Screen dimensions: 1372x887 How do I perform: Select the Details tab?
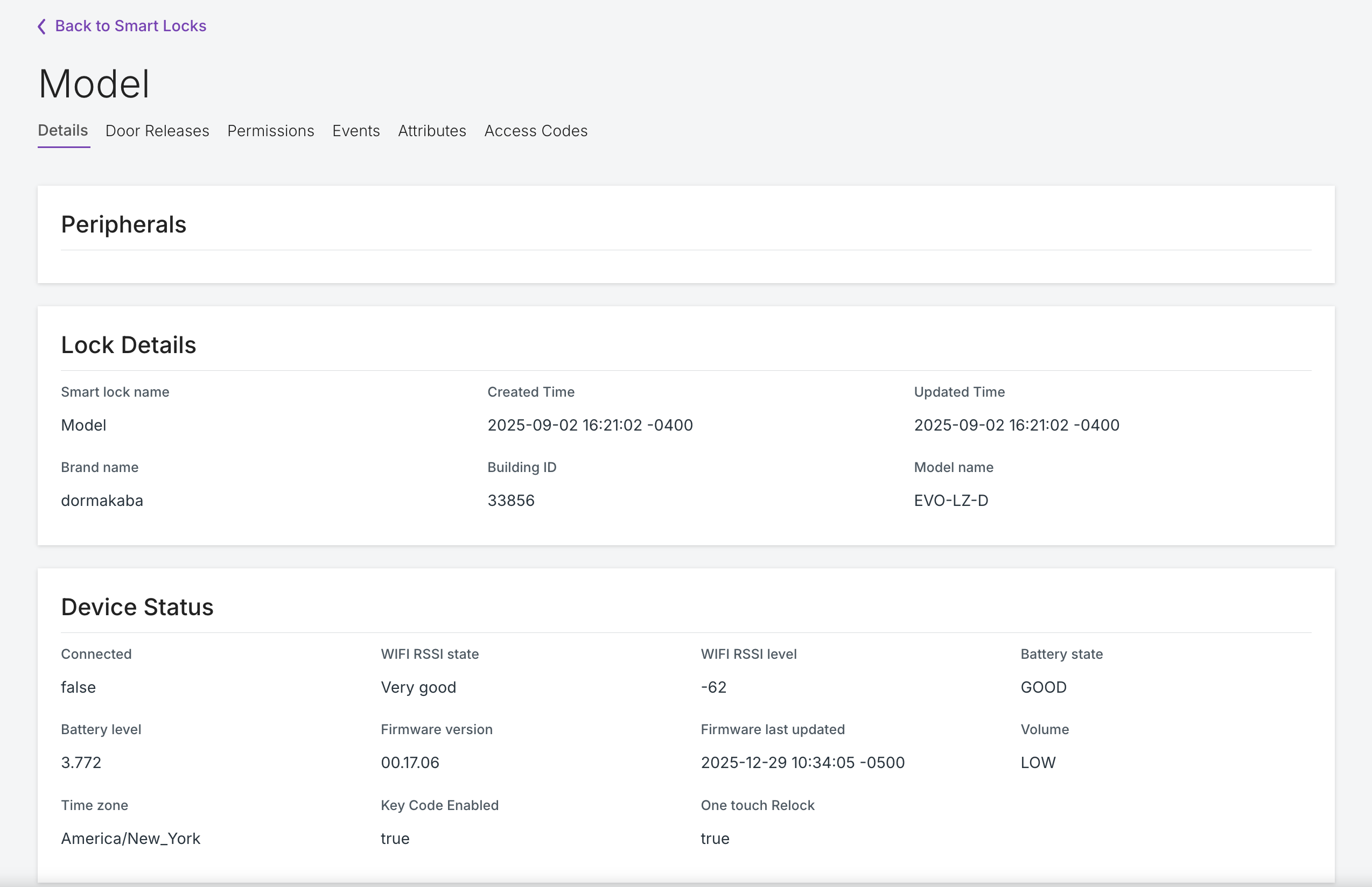[63, 131]
